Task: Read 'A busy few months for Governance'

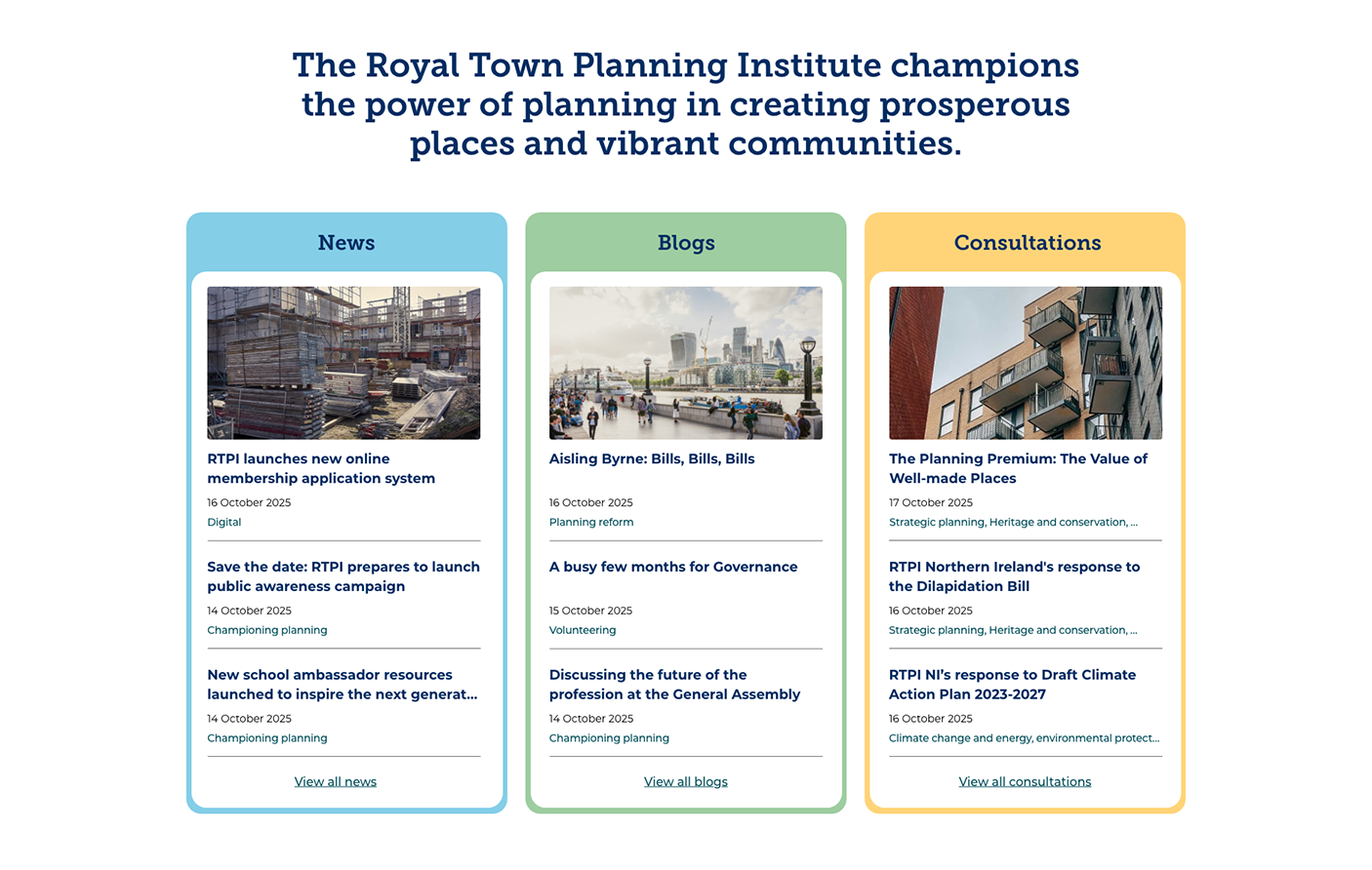Action: click(672, 567)
